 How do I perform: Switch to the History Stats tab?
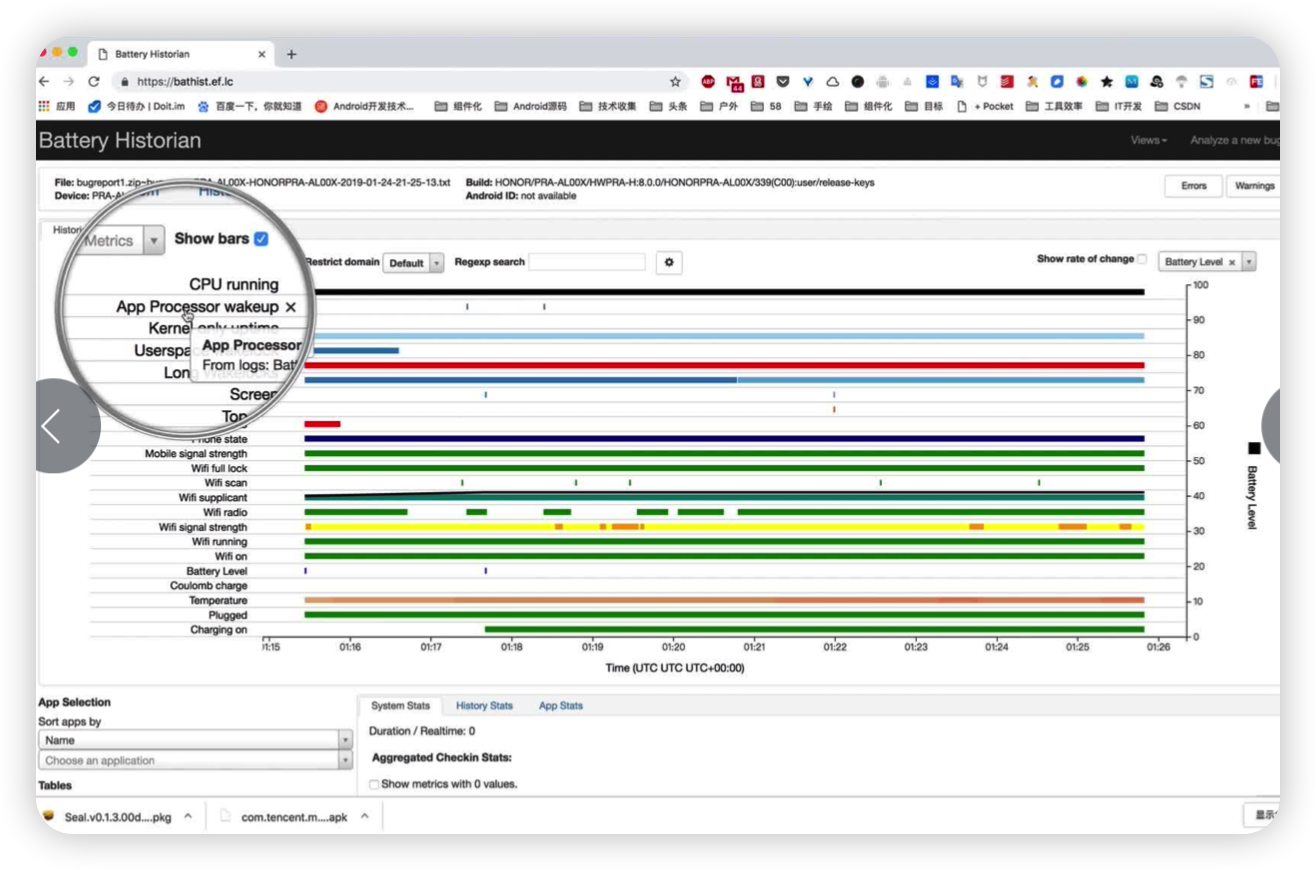(x=484, y=706)
